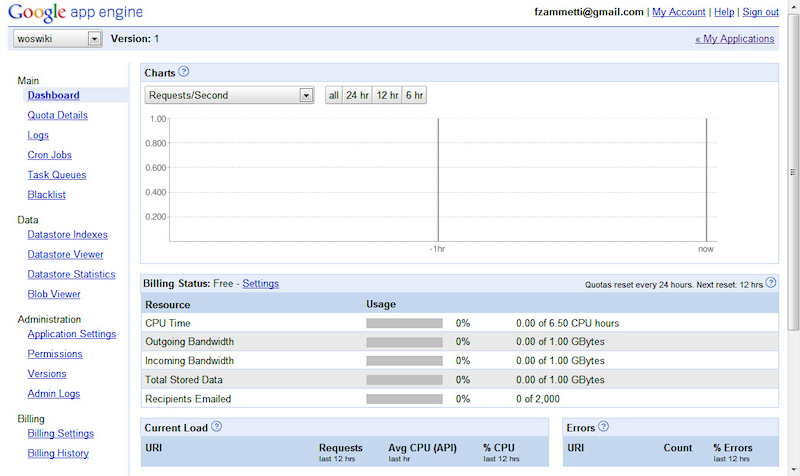Click the Recipients Emailed usage bar
Viewport: 800px width, 476px height.
[405, 399]
